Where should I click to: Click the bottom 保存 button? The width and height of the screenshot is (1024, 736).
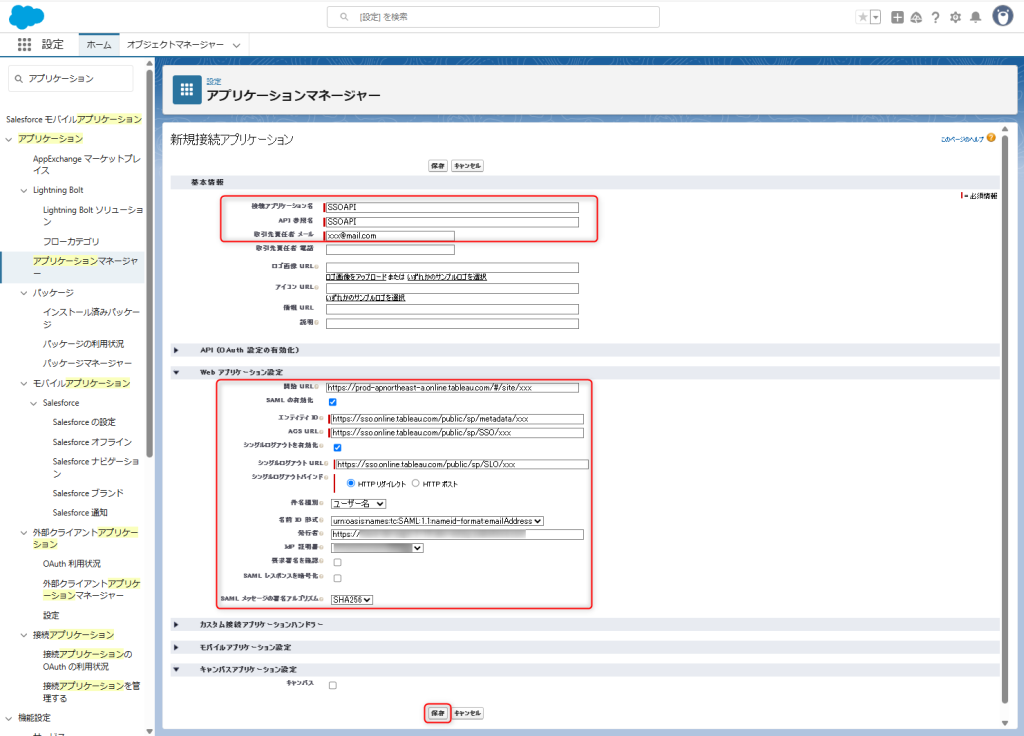pos(438,713)
